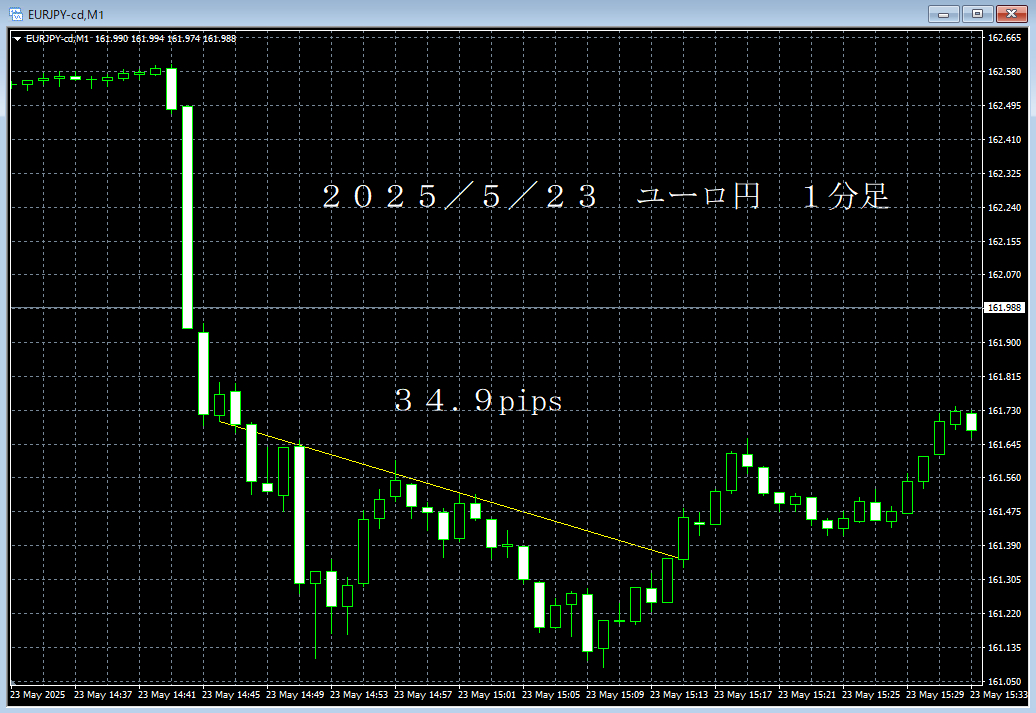Click the EURJPY-cd,M1 title bar text
Screen dimensions: 1036x713
pyautogui.click(x=60, y=14)
